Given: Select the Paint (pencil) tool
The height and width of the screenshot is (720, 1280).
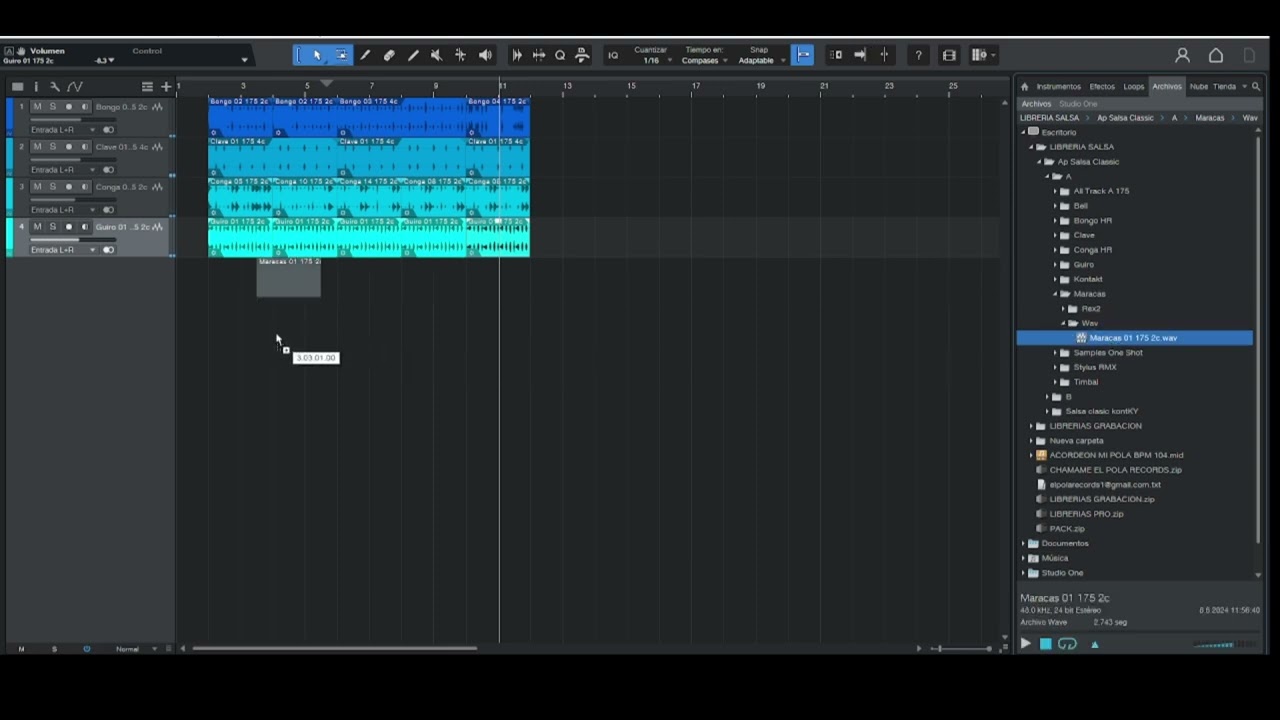Looking at the screenshot, I should coord(413,55).
